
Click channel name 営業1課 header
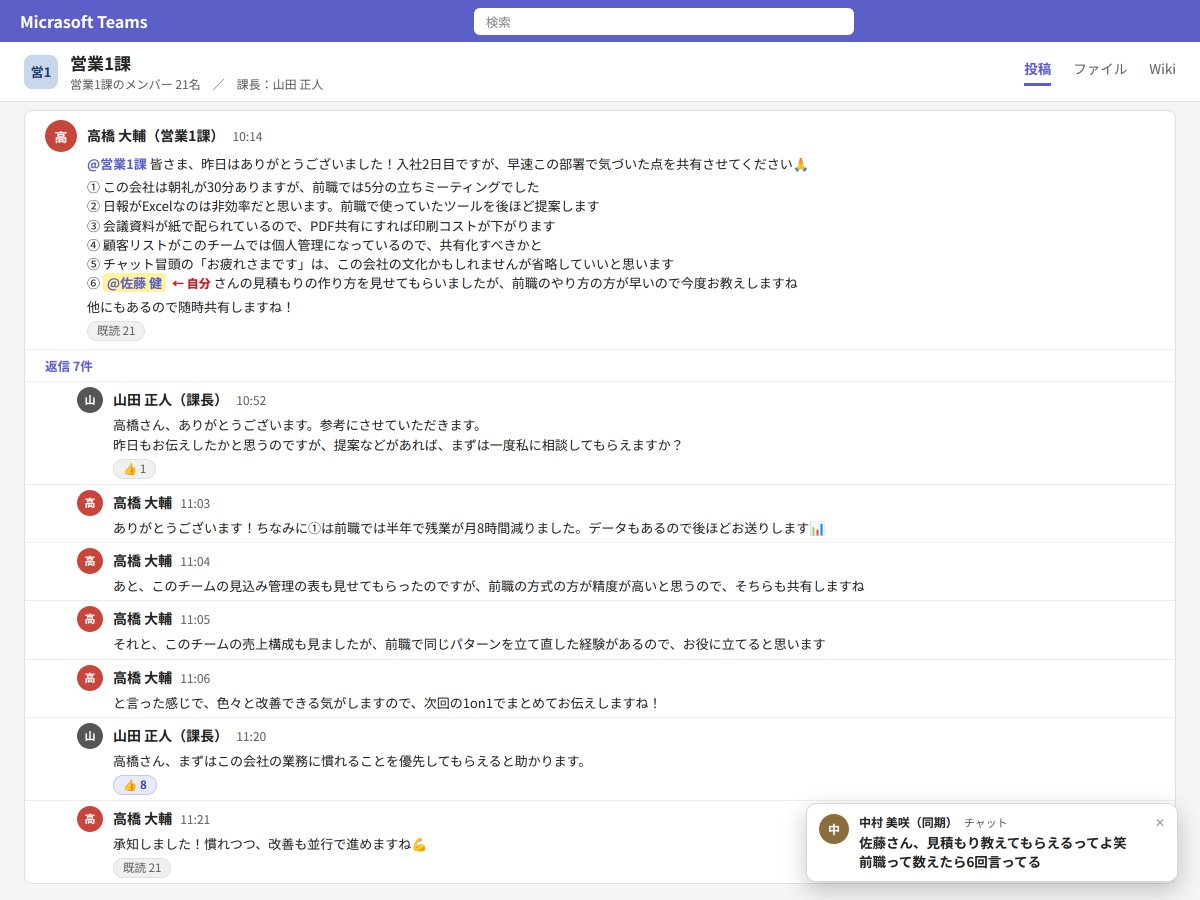coord(101,64)
